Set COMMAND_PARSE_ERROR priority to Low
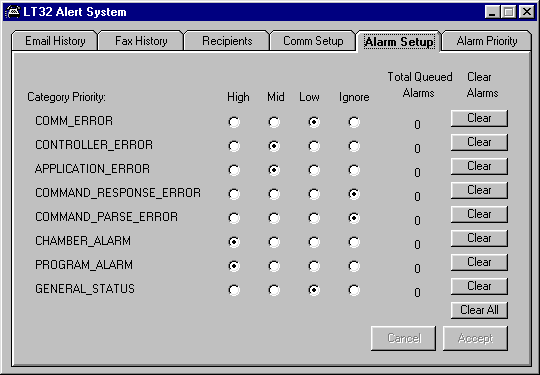 pos(314,218)
